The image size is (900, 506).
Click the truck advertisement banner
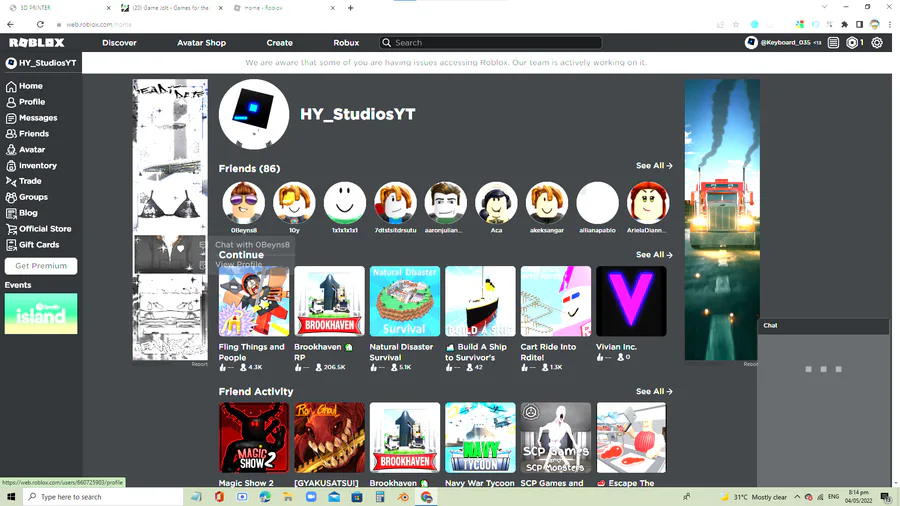[x=722, y=220]
